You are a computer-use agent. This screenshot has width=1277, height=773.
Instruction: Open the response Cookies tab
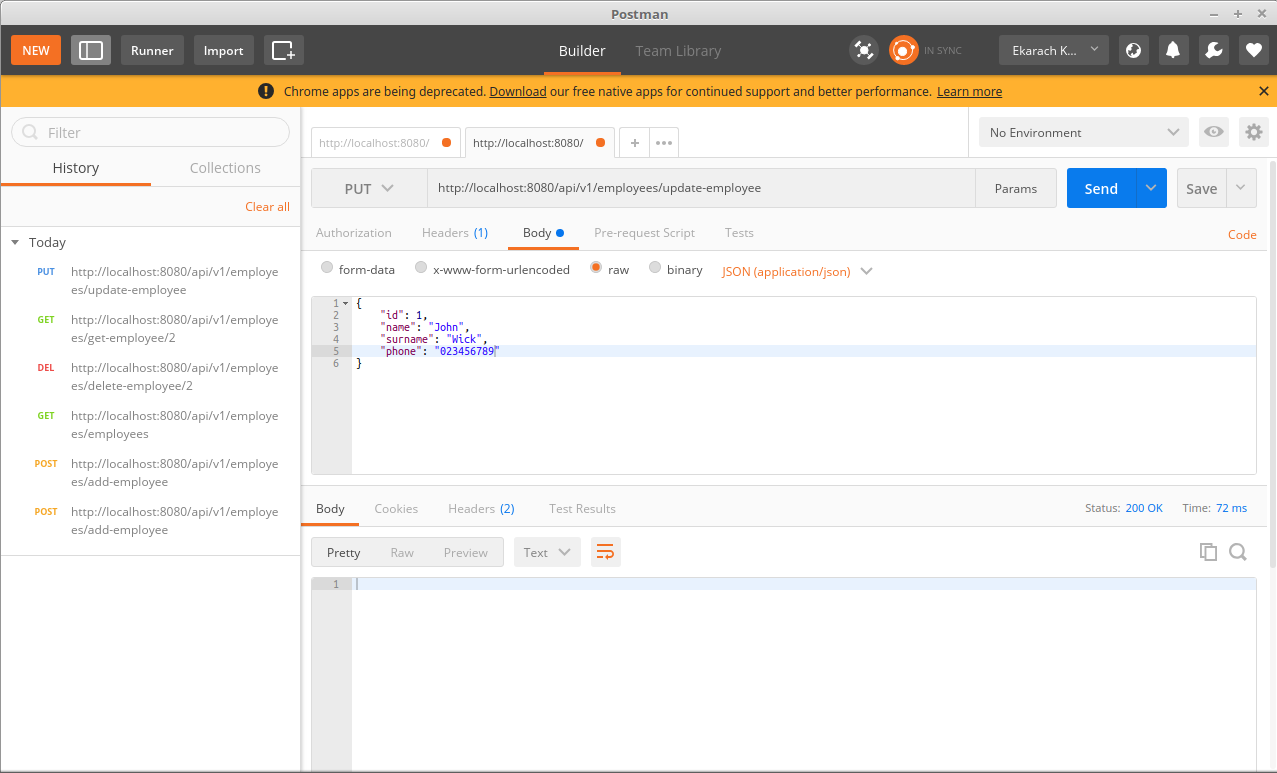pos(396,508)
